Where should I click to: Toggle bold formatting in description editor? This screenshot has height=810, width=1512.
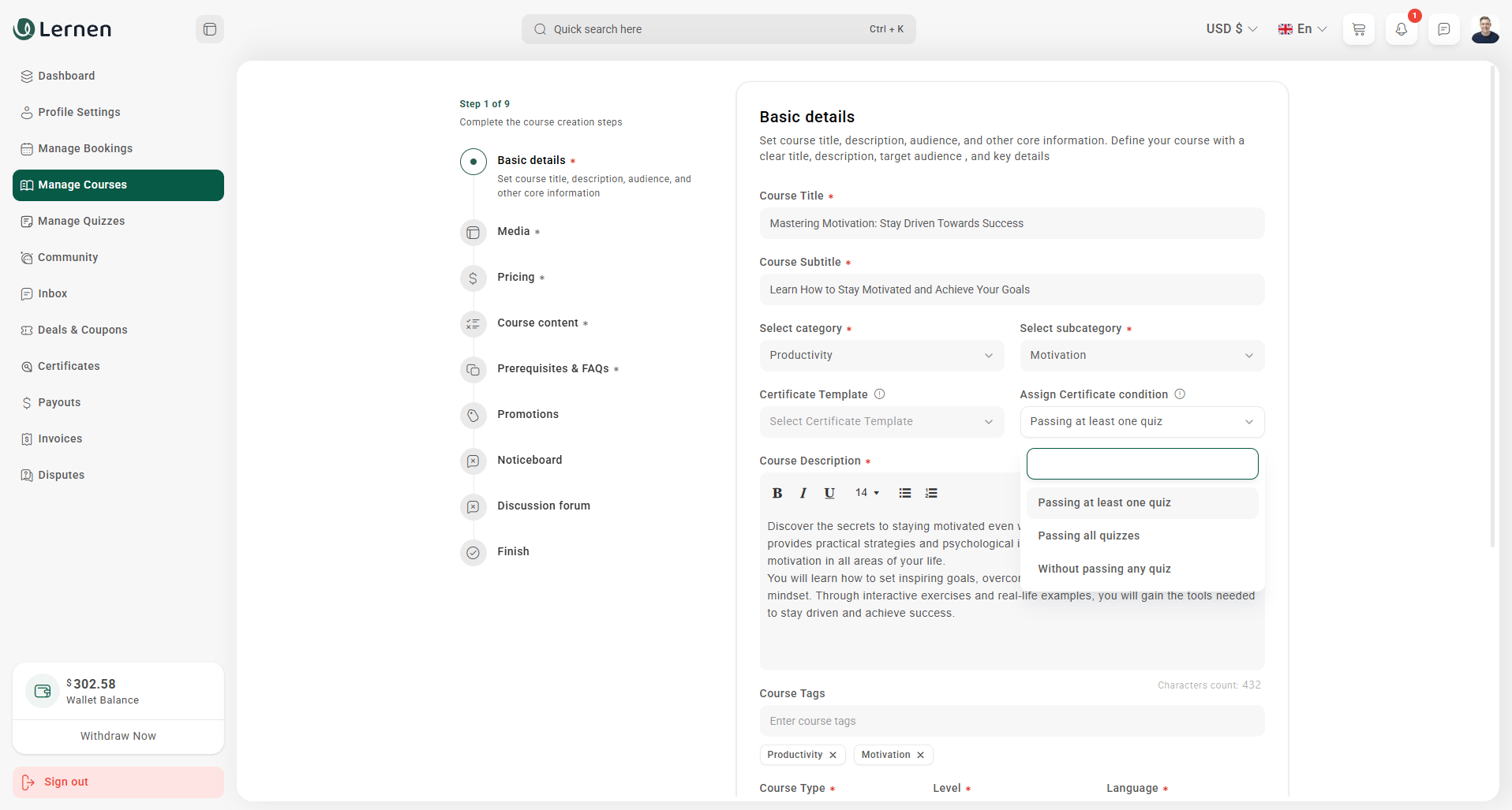click(x=777, y=493)
